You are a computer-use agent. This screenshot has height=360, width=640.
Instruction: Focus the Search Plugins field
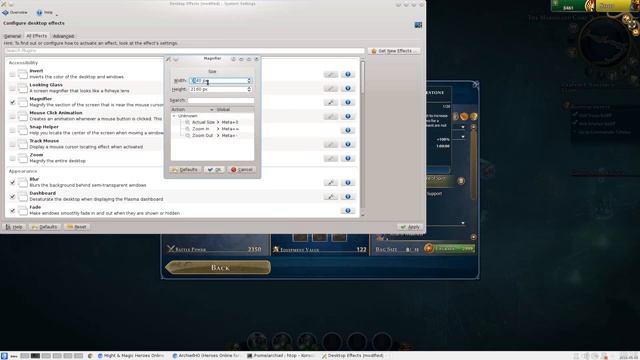(184, 51)
